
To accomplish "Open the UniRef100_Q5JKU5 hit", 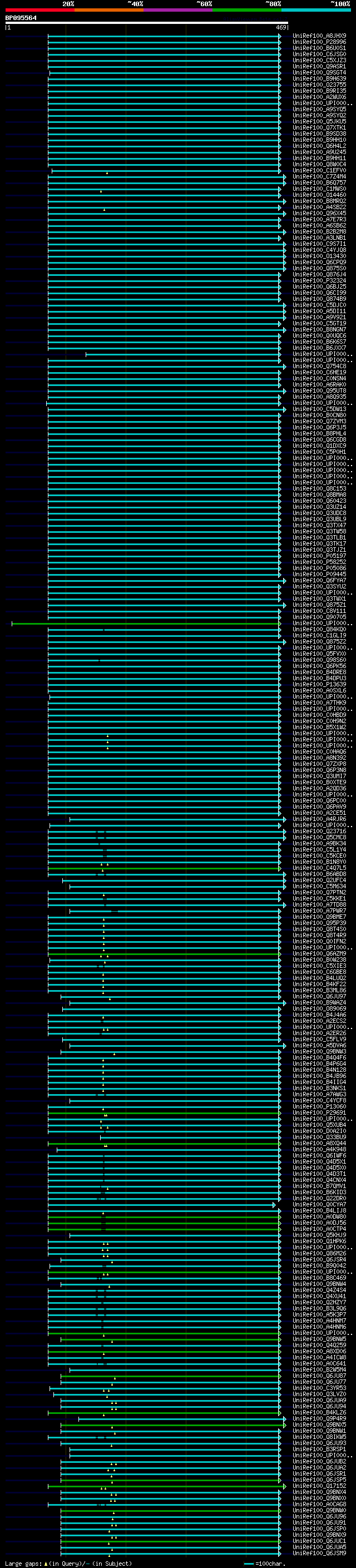I will tap(319, 122).
